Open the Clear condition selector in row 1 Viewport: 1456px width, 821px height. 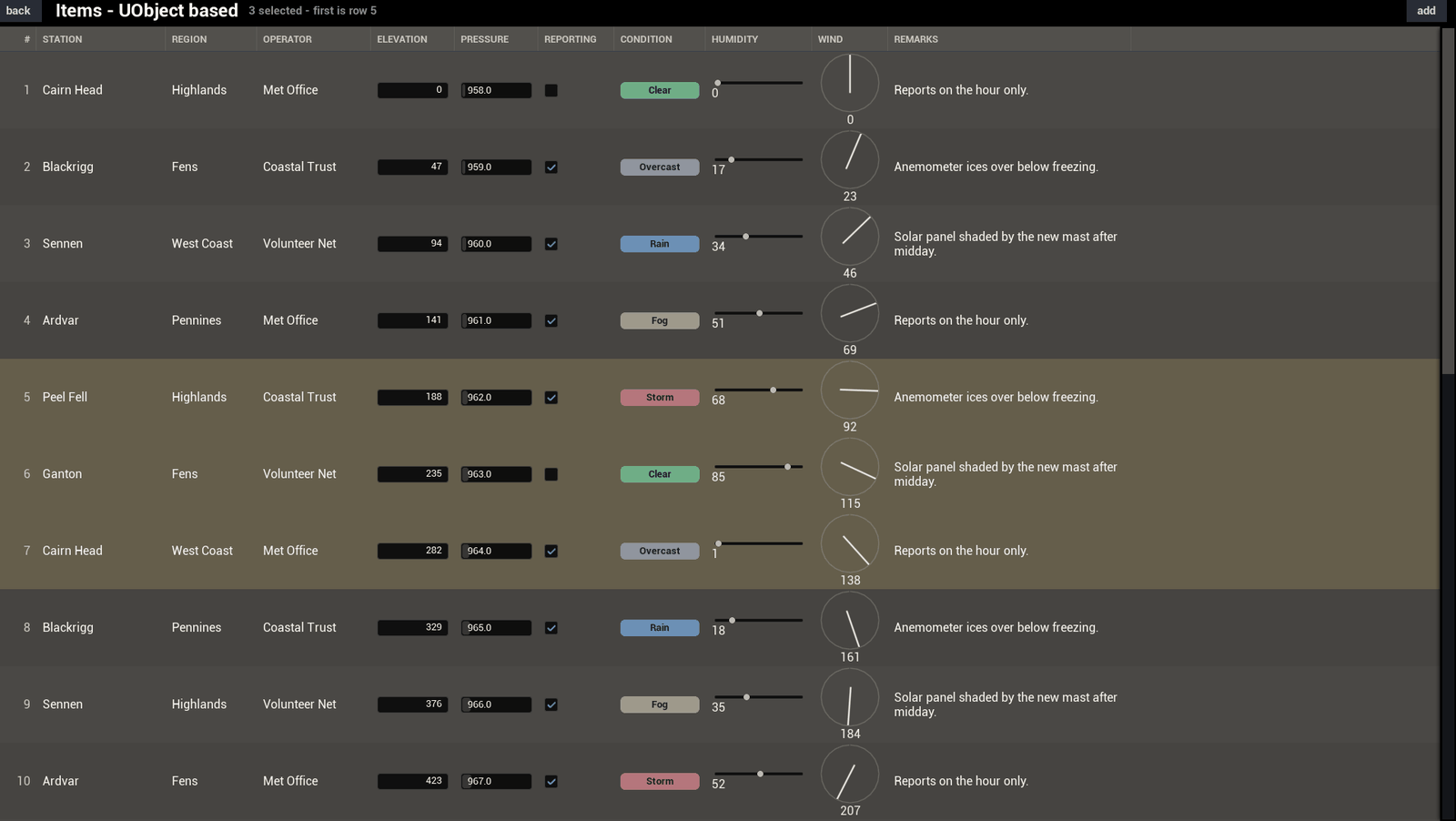click(x=660, y=90)
